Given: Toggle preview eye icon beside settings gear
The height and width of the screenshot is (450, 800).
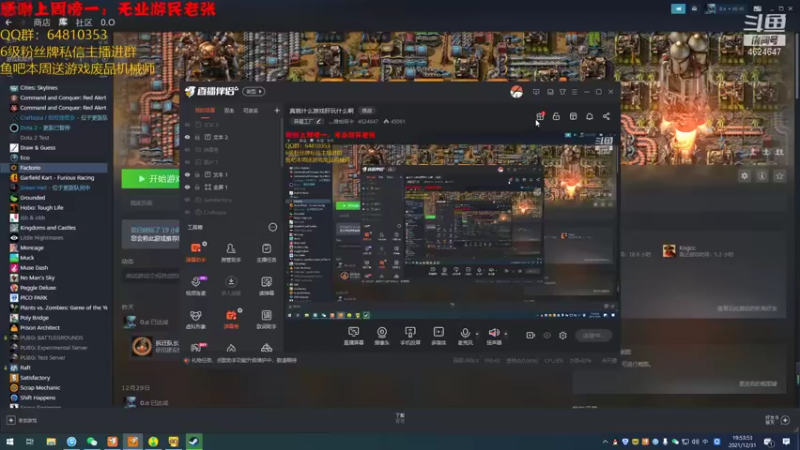Looking at the screenshot, I should [547, 335].
